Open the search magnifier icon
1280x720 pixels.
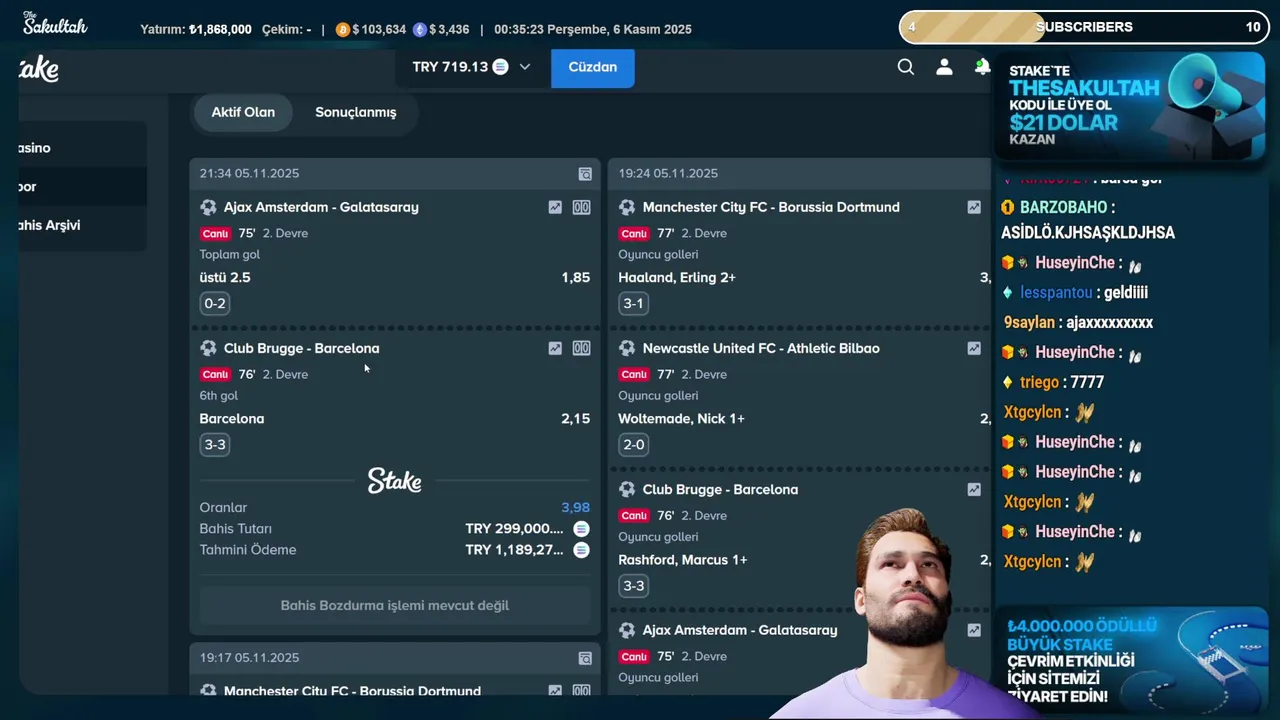click(905, 67)
